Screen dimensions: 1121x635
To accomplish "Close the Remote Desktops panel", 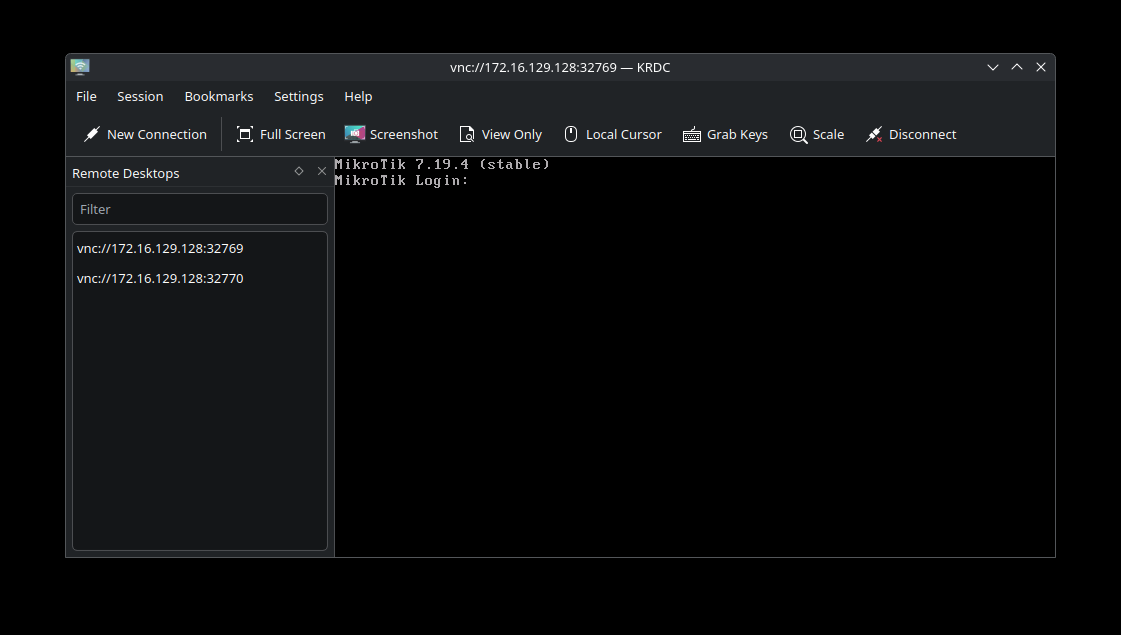I will 322,171.
